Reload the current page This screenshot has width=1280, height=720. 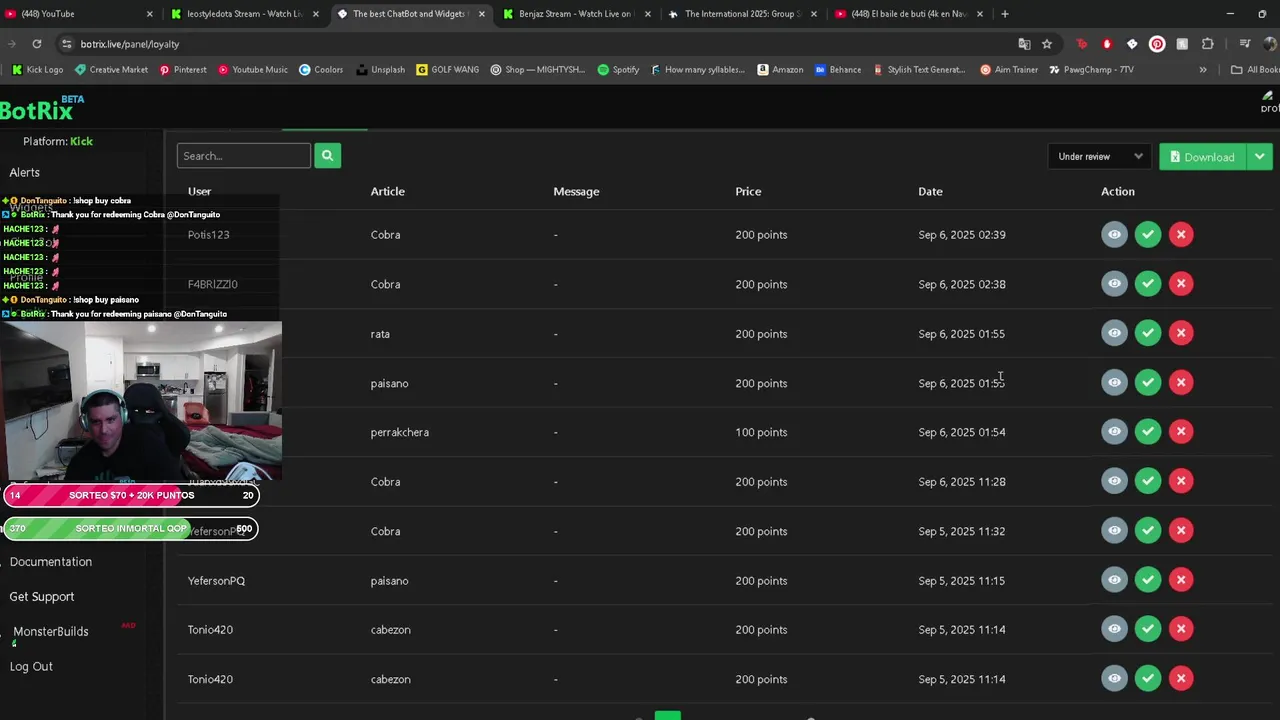click(x=36, y=44)
